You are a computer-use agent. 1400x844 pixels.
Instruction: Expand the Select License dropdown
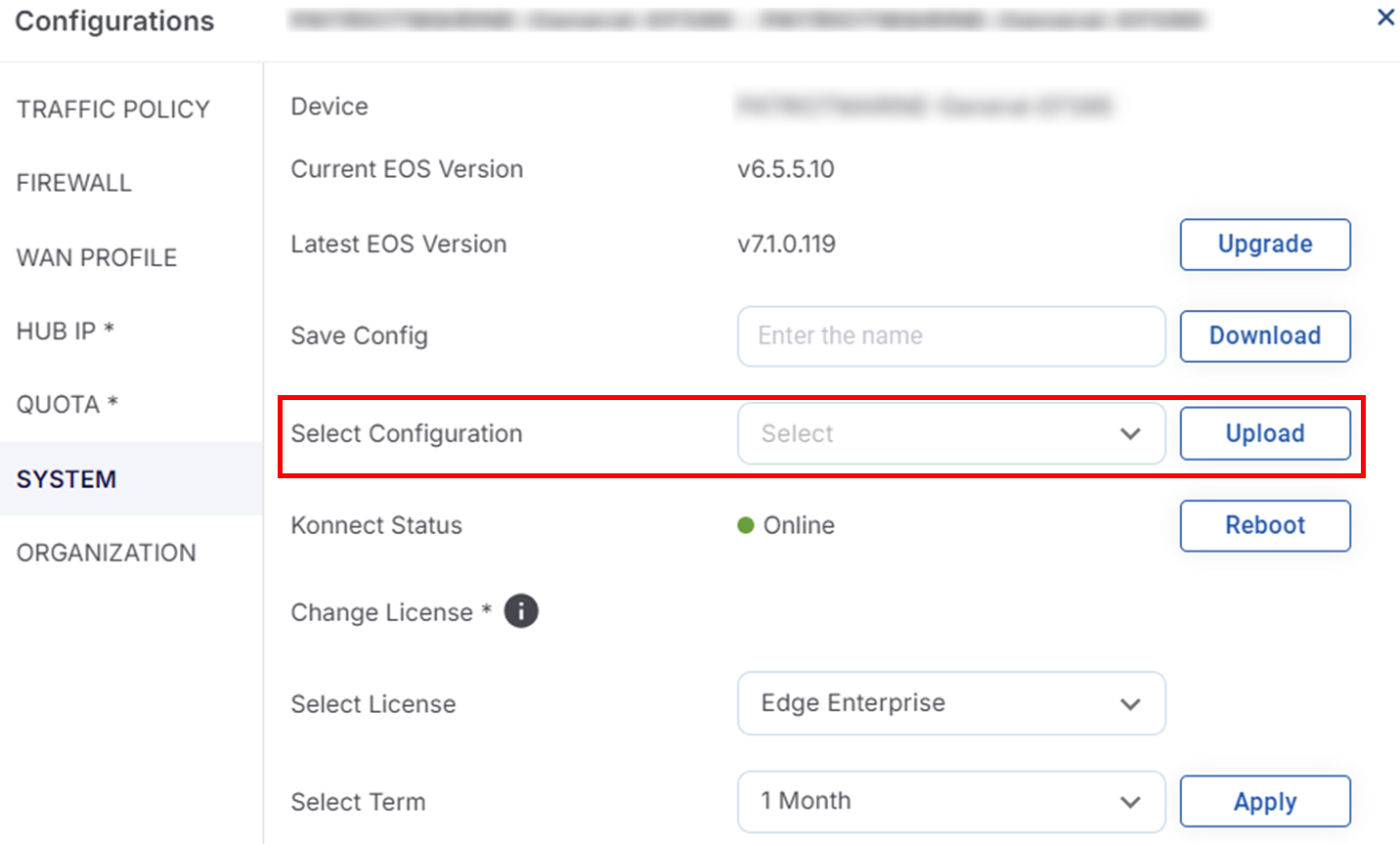[950, 703]
